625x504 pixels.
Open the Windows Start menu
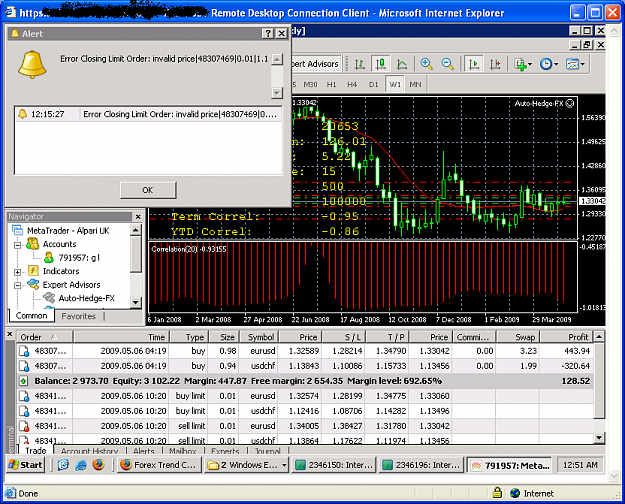[26, 465]
